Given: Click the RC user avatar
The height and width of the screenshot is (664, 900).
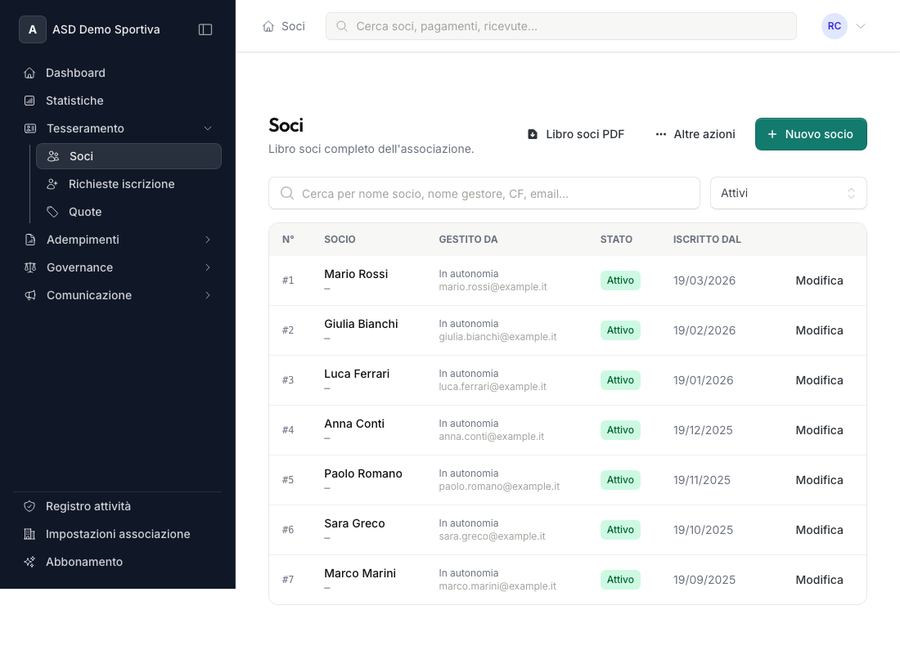Looking at the screenshot, I should pyautogui.click(x=834, y=26).
